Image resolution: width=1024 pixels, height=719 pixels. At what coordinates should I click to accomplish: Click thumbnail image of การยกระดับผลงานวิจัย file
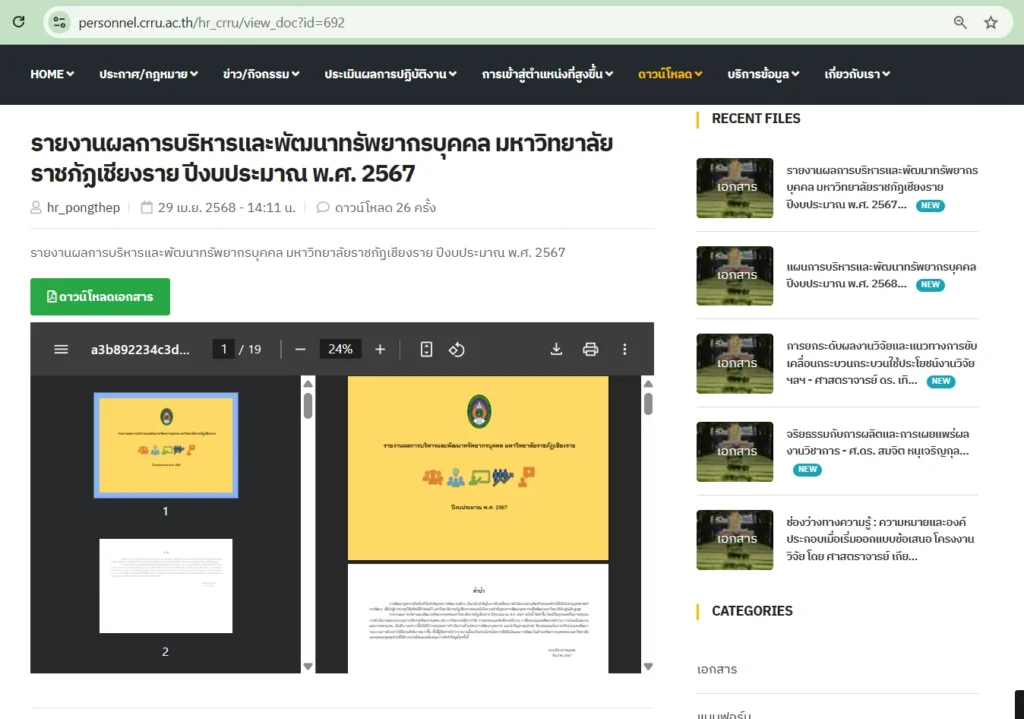pos(735,364)
